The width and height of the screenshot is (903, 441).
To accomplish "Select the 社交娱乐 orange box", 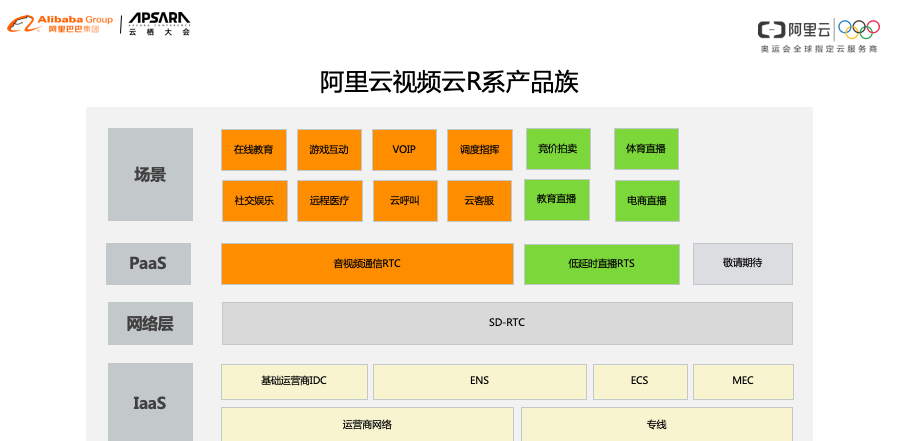I will pyautogui.click(x=255, y=201).
